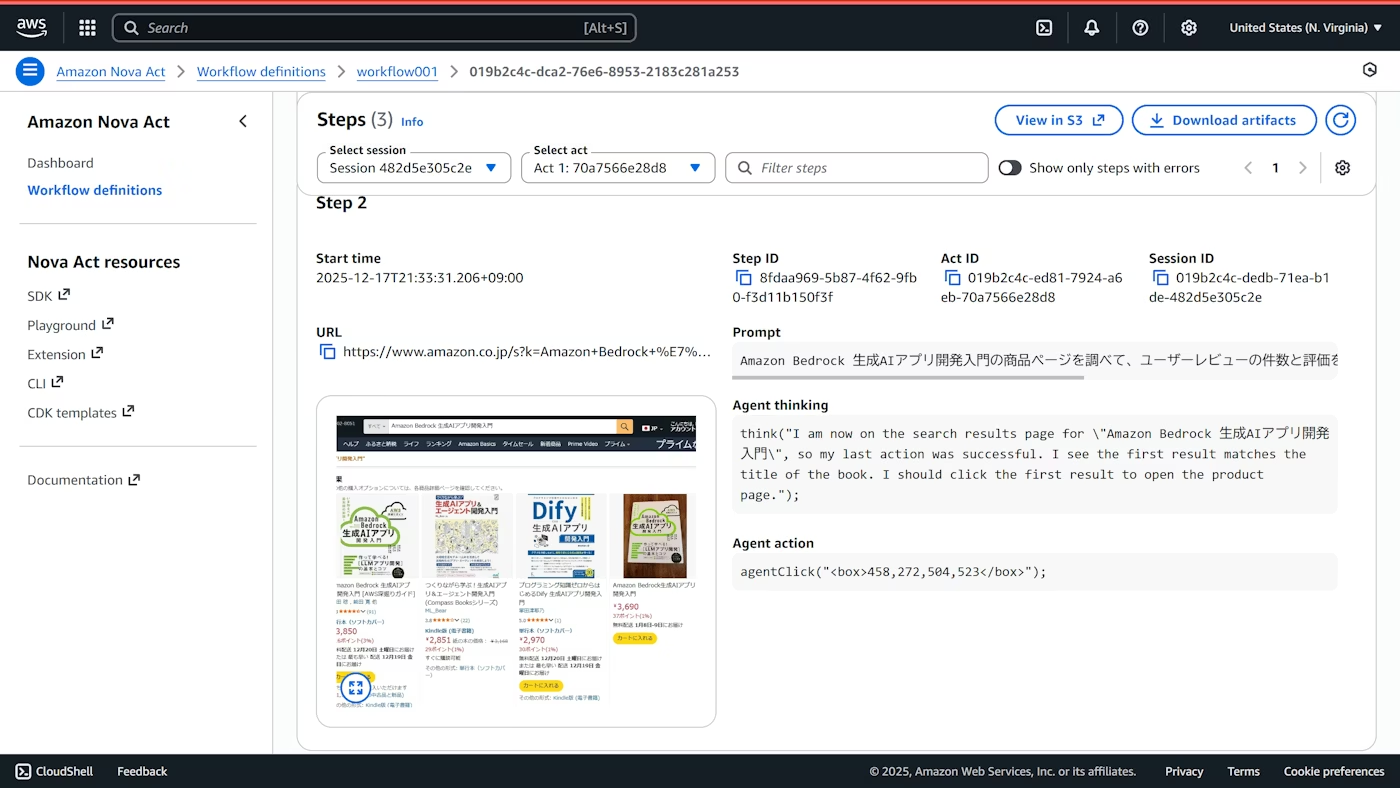Screen dimensions: 1400x788
Task: Go to the Amazon Nova Act breadcrumb
Action: pyautogui.click(x=111, y=72)
